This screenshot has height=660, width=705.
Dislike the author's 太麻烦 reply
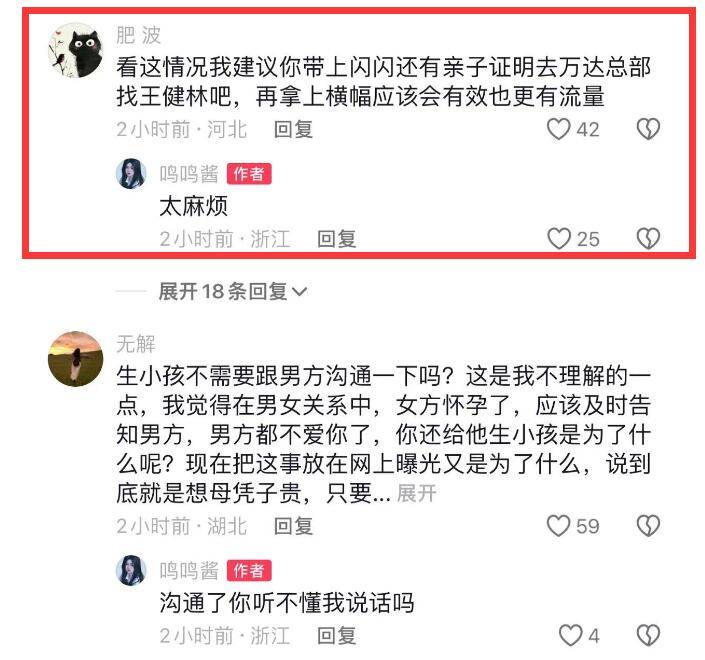coord(648,238)
